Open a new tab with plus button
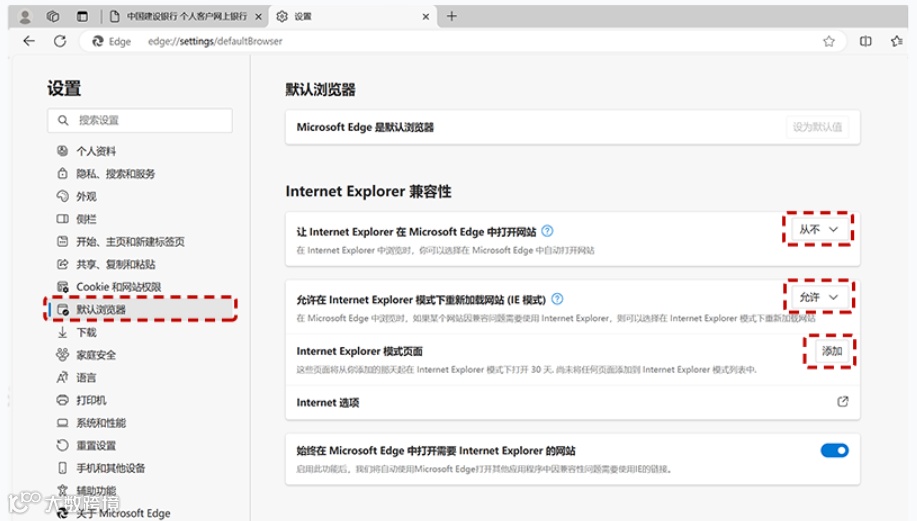This screenshot has width=917, height=521. (451, 16)
